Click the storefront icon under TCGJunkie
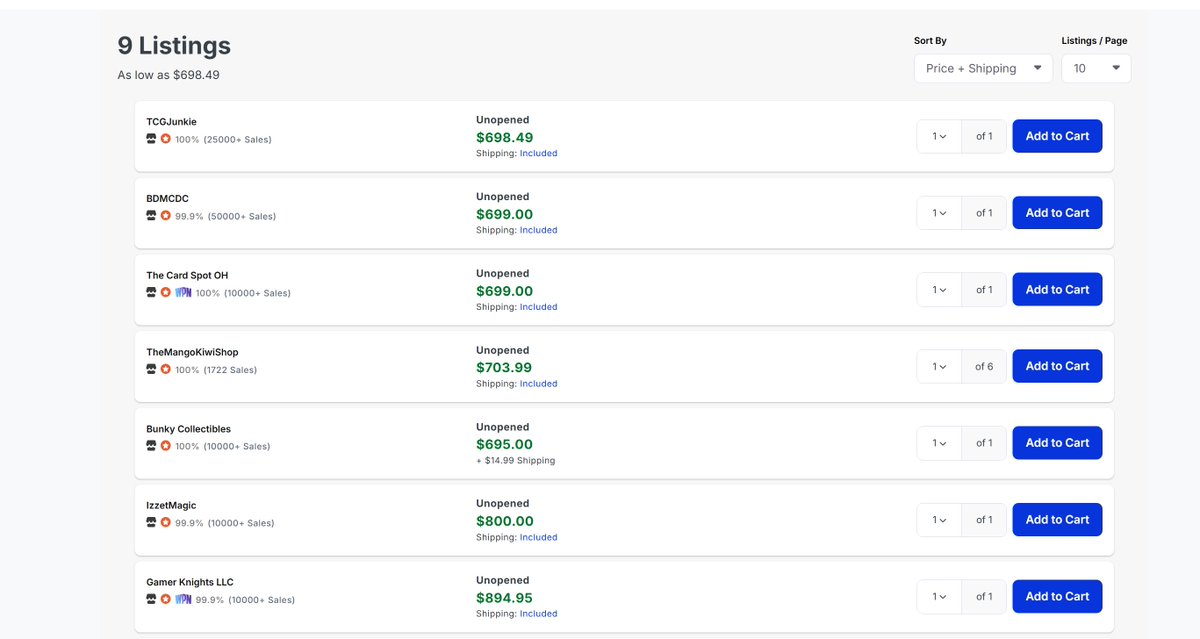1200x639 pixels. pos(151,139)
